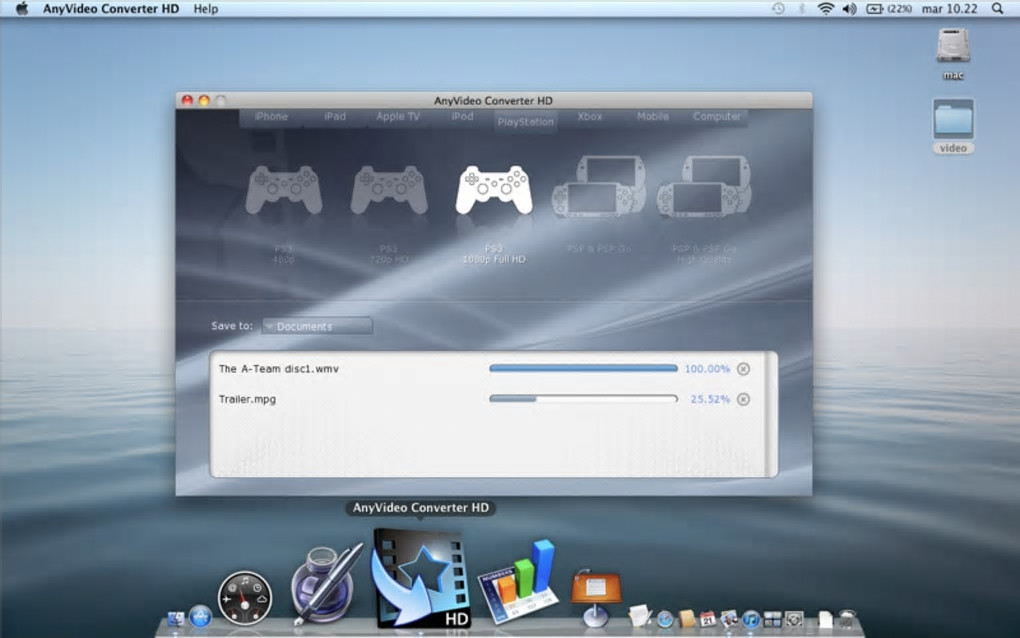The height and width of the screenshot is (638, 1020).
Task: Select the PS3 480p controller preset
Action: click(x=284, y=191)
